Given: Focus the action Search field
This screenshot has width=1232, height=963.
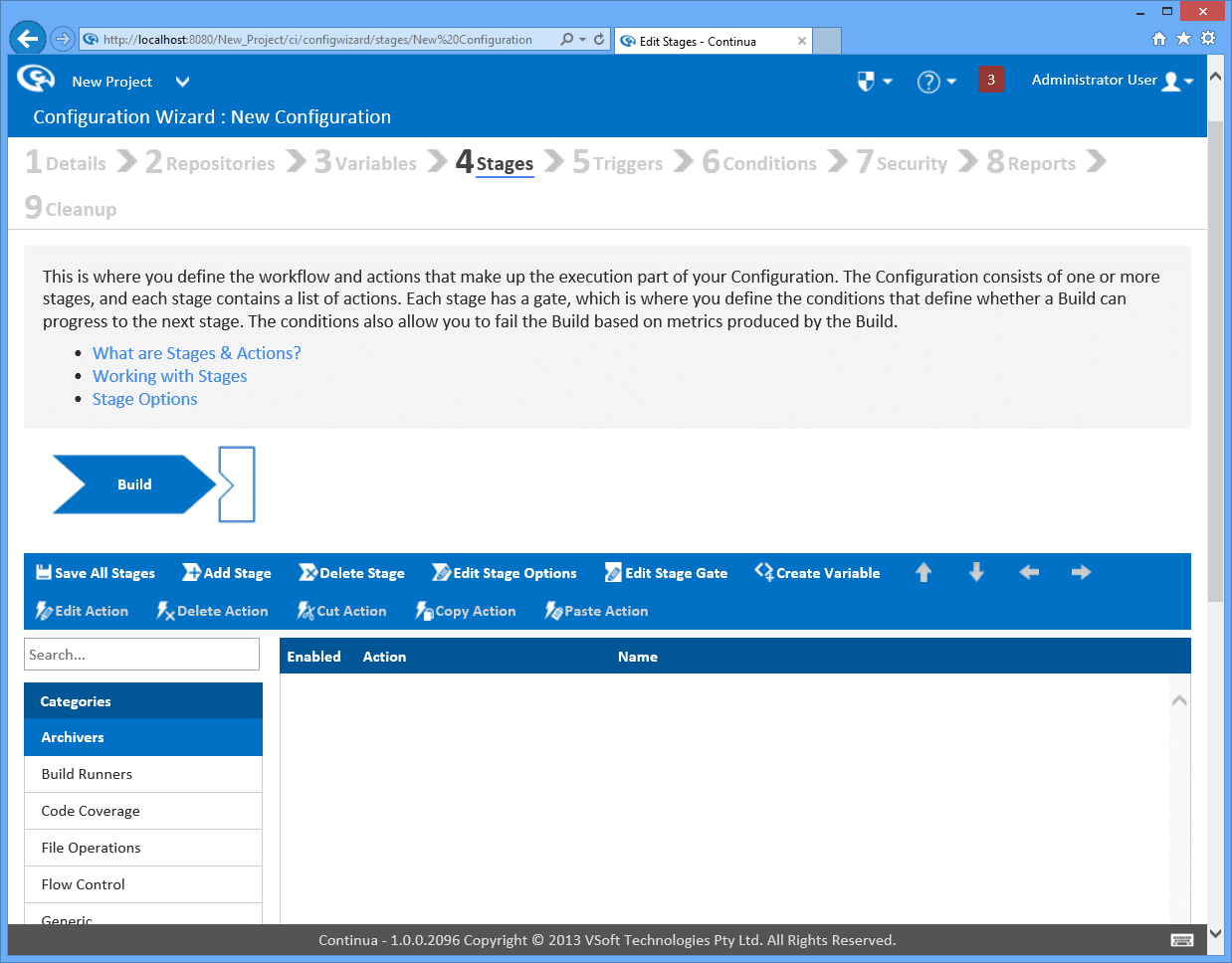Looking at the screenshot, I should point(141,655).
